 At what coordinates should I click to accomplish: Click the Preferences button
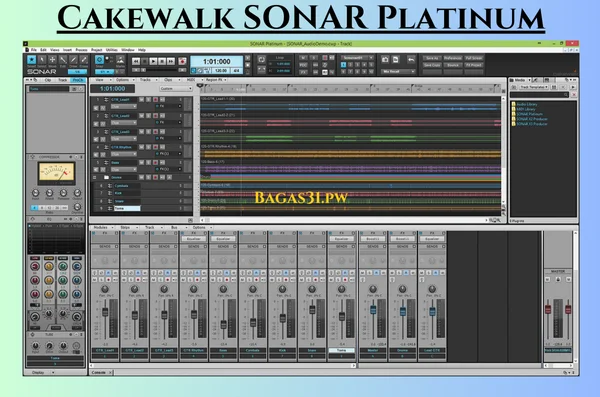point(453,58)
